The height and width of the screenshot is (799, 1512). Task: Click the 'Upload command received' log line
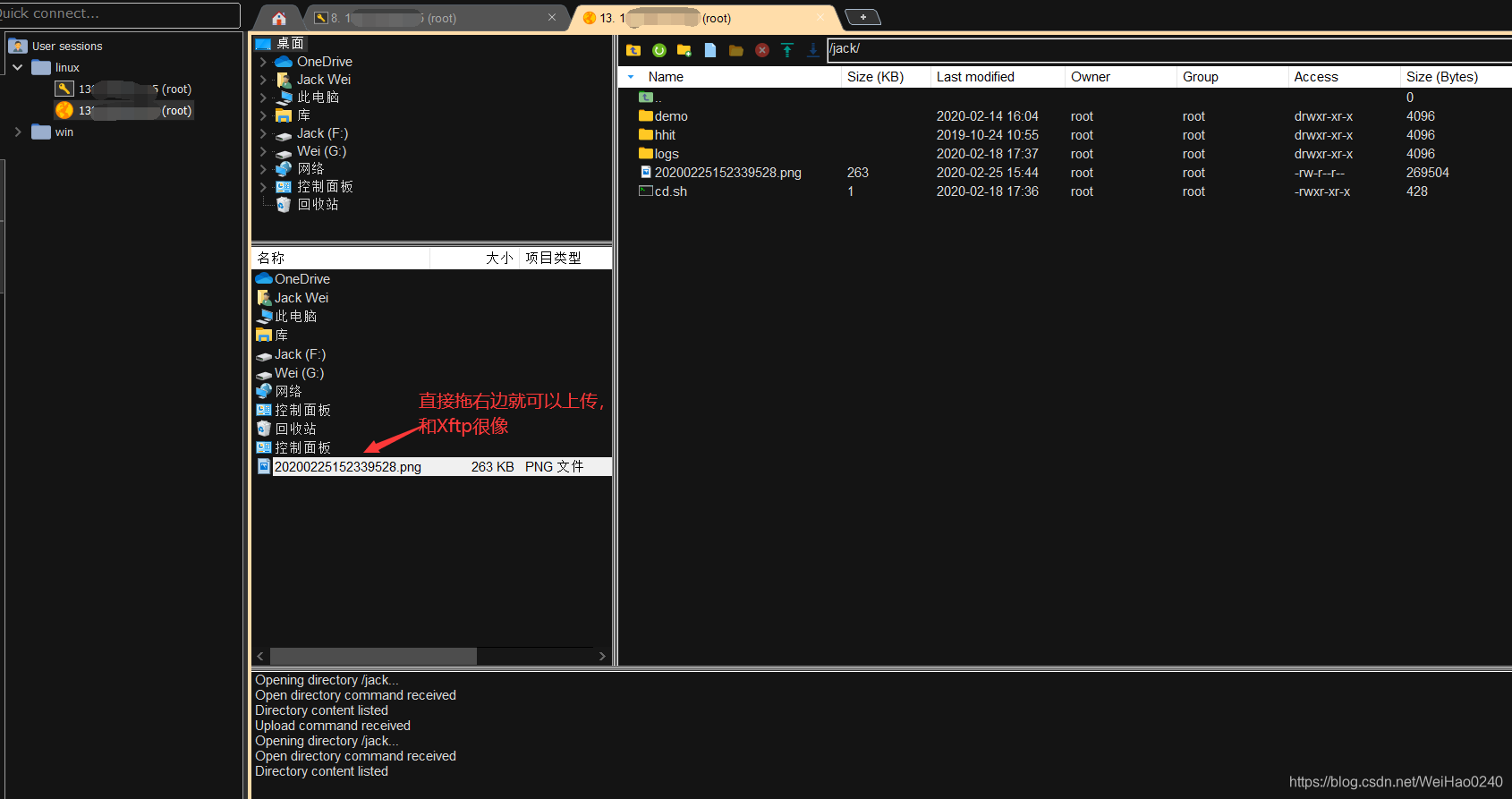point(333,726)
